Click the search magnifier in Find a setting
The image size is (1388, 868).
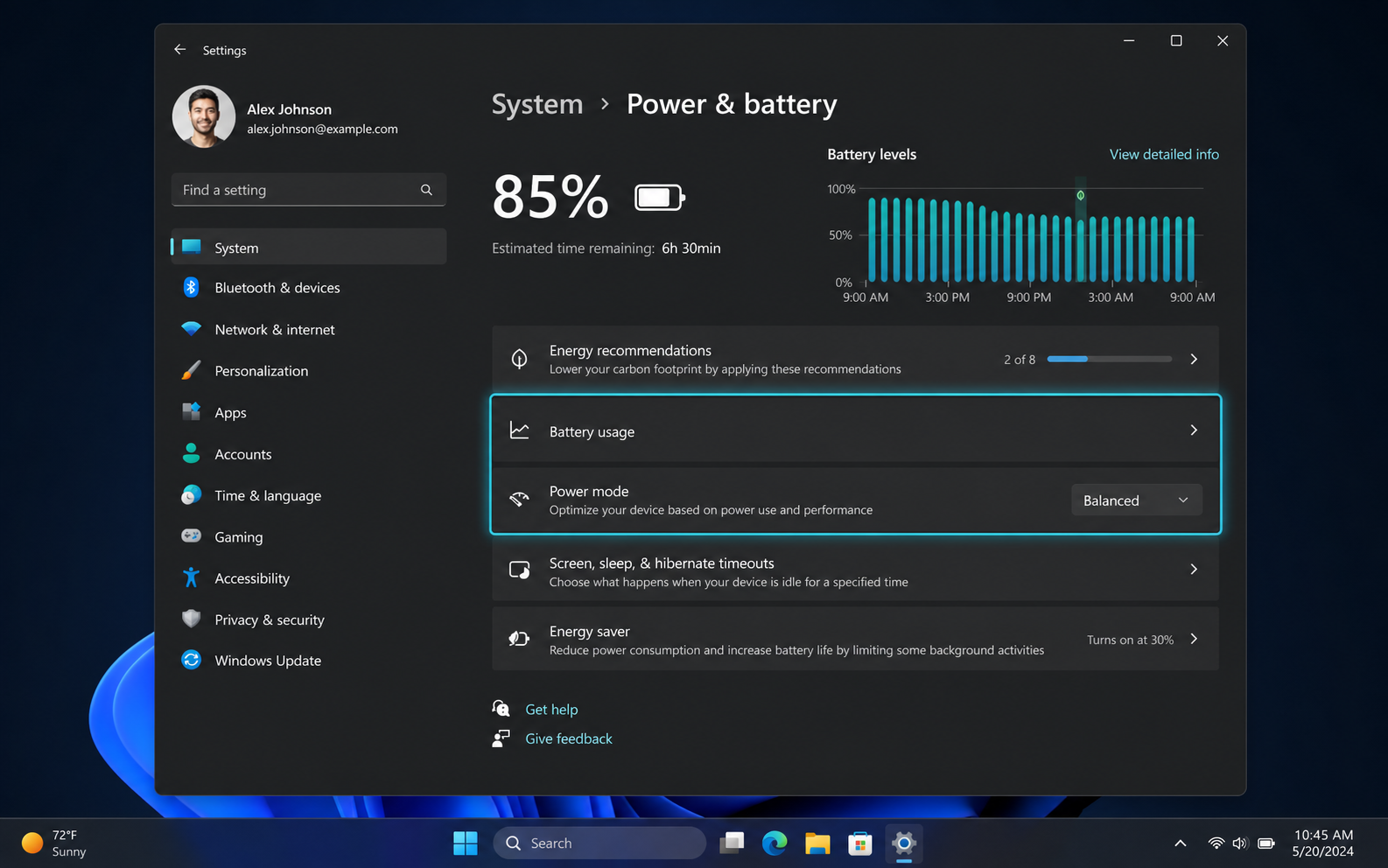point(426,190)
